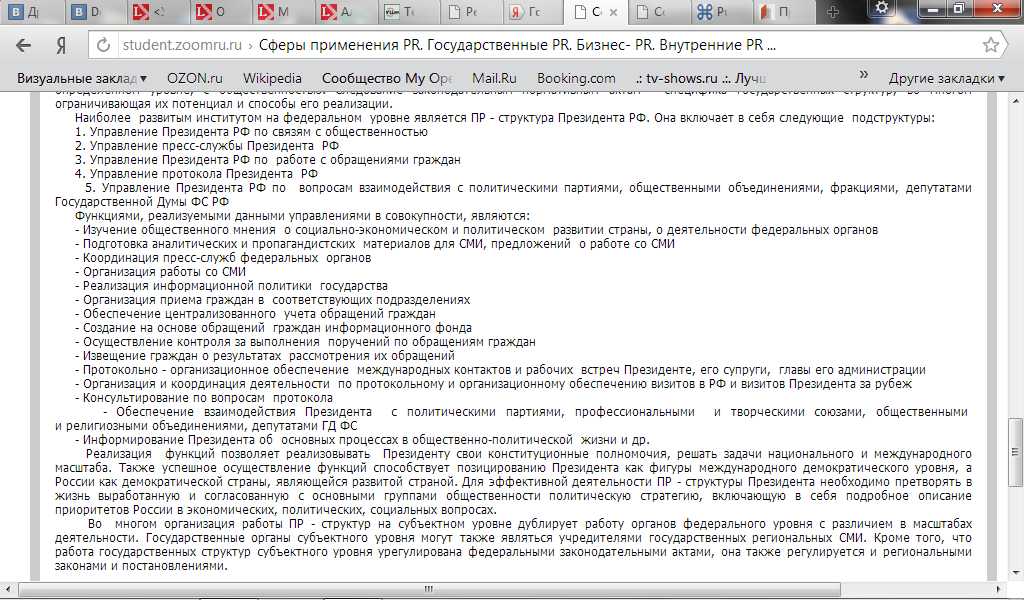
Task: Bookmark this page with the star icon
Action: (991, 45)
